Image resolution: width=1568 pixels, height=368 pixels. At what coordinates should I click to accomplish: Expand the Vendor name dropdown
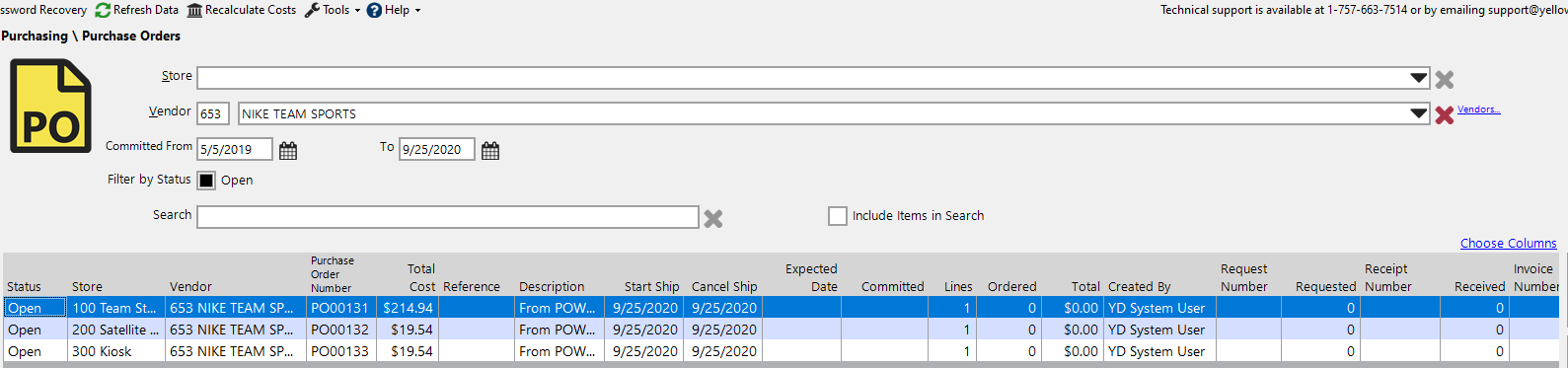pos(1419,113)
